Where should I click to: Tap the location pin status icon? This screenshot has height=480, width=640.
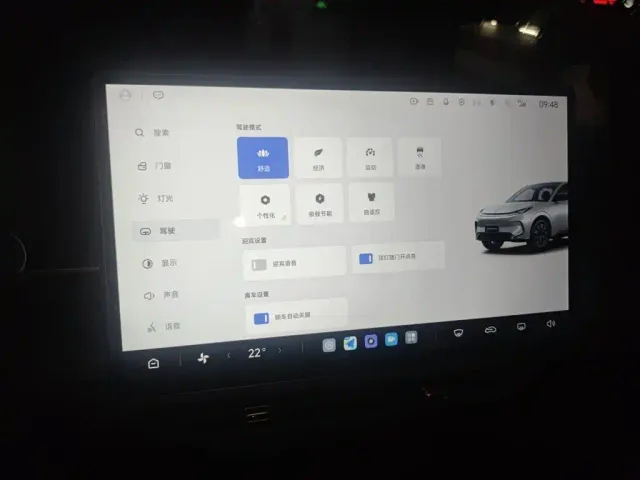(461, 102)
